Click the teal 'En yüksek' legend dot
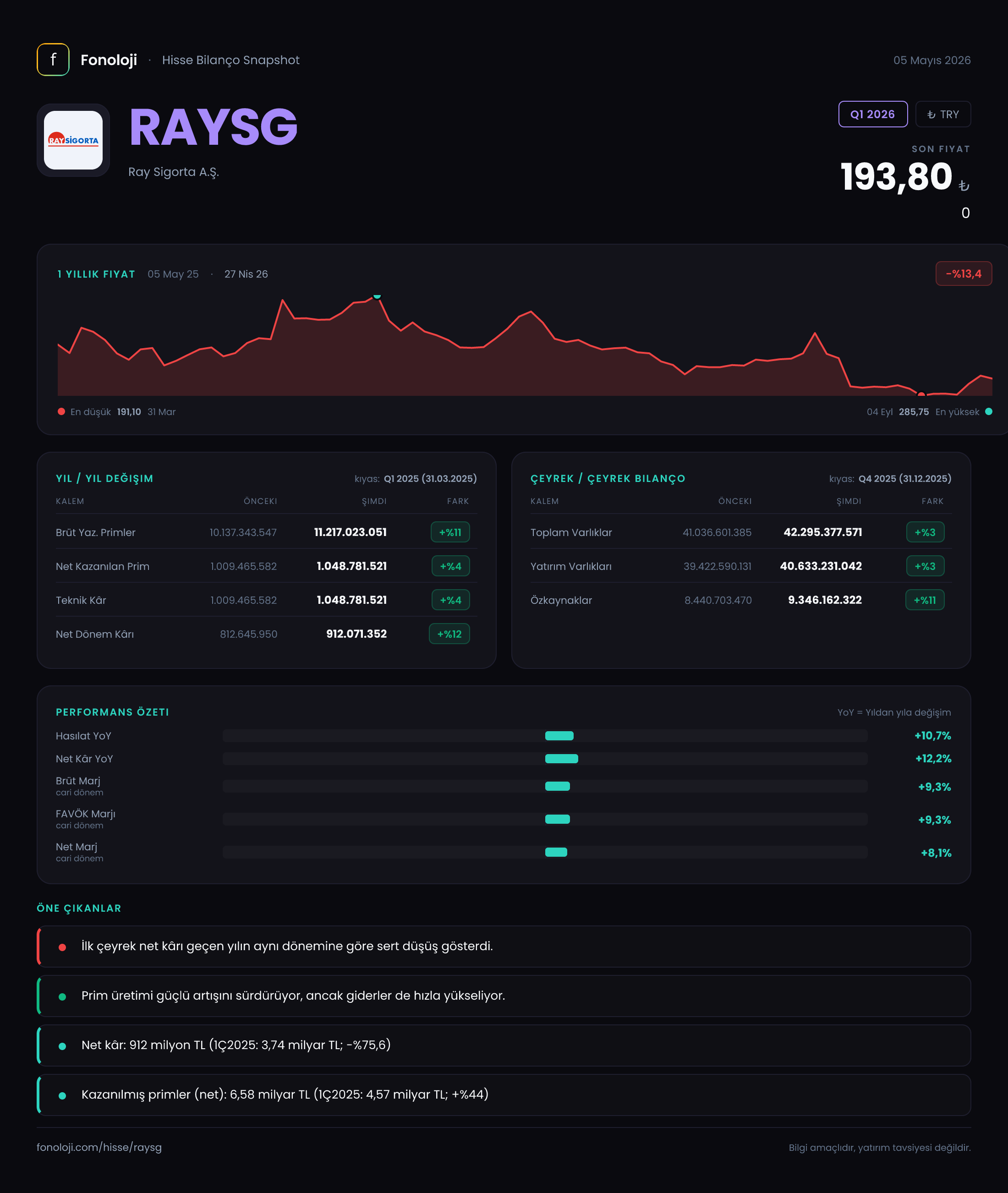 point(989,411)
